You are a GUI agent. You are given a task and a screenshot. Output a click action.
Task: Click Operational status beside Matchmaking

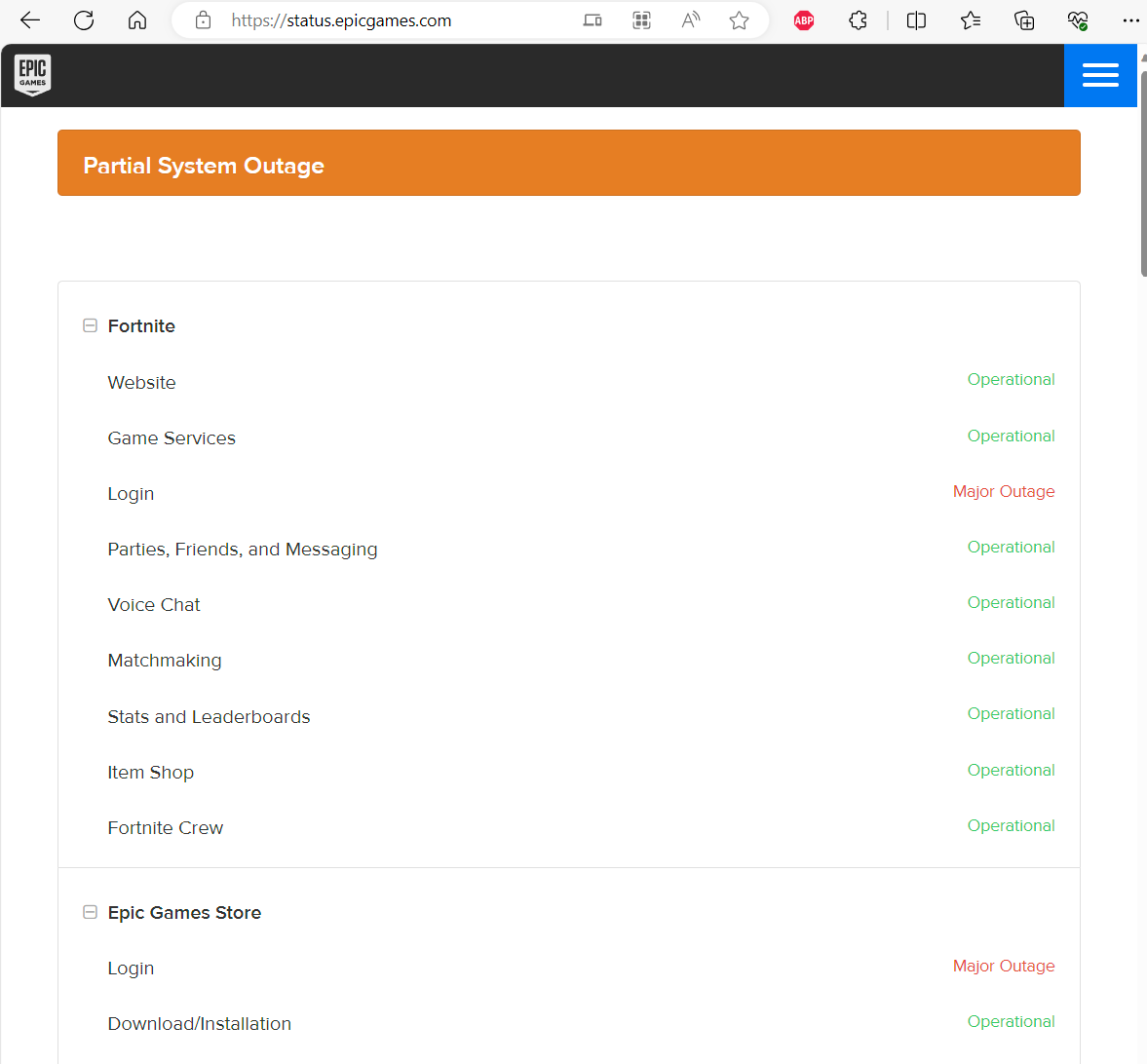1011,658
